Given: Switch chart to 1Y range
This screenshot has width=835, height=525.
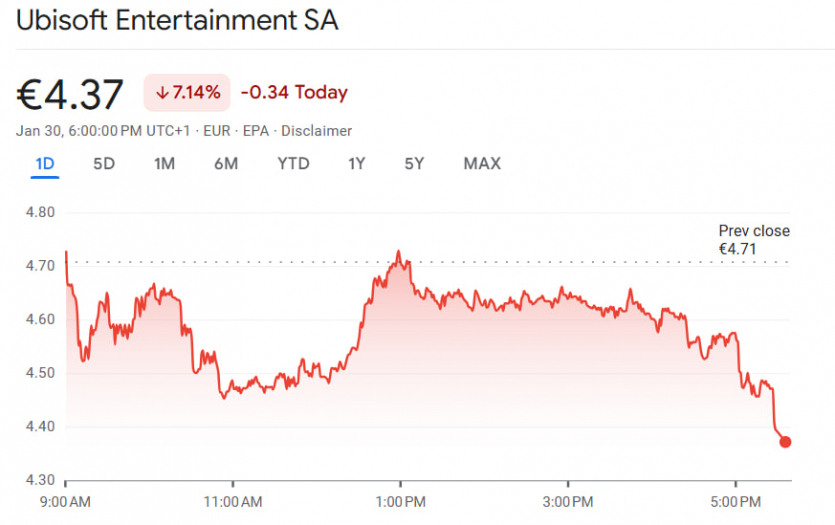Looking at the screenshot, I should point(356,164).
